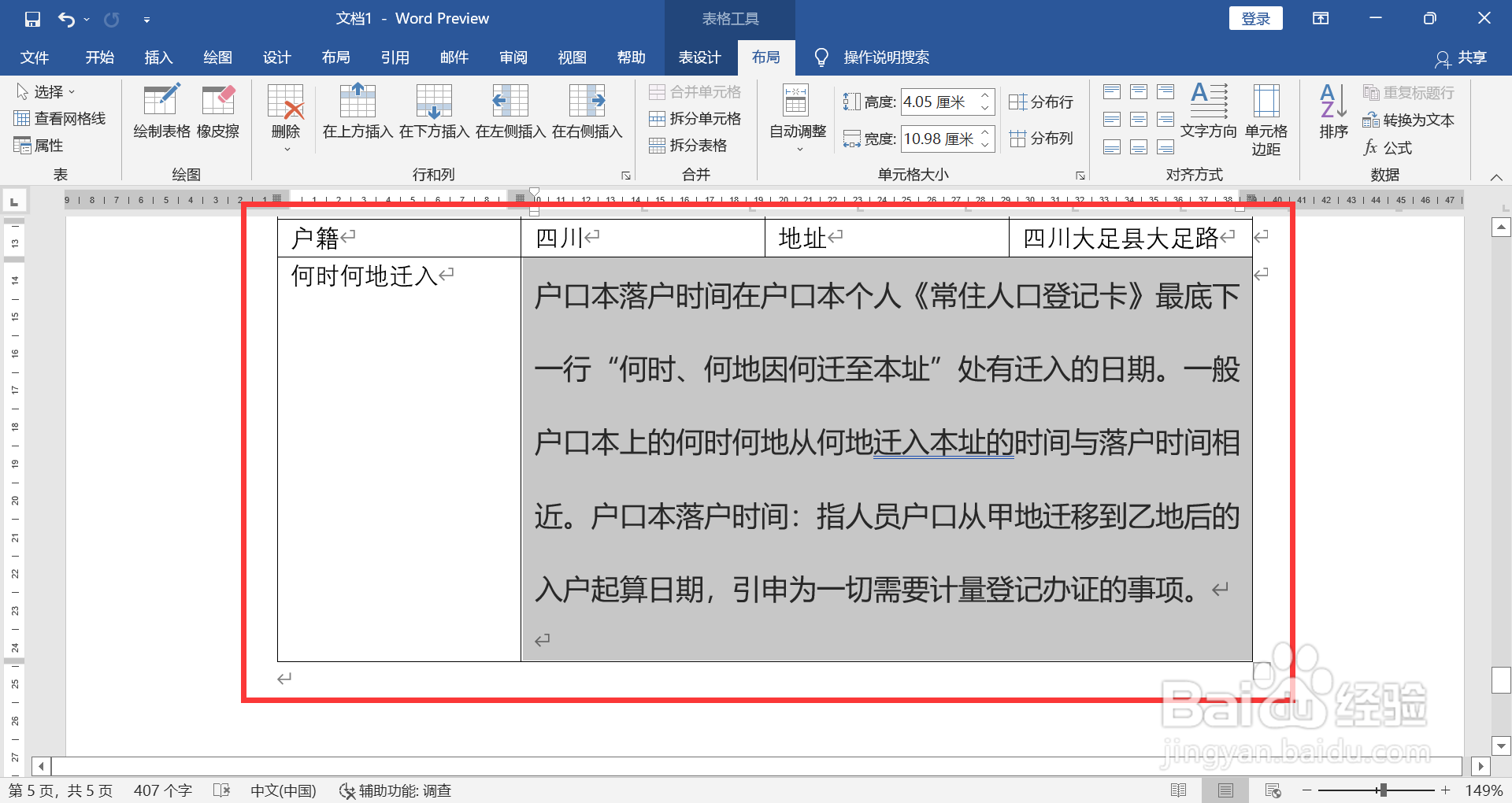
Task: Open the 表设计 table design tab
Action: (700, 57)
